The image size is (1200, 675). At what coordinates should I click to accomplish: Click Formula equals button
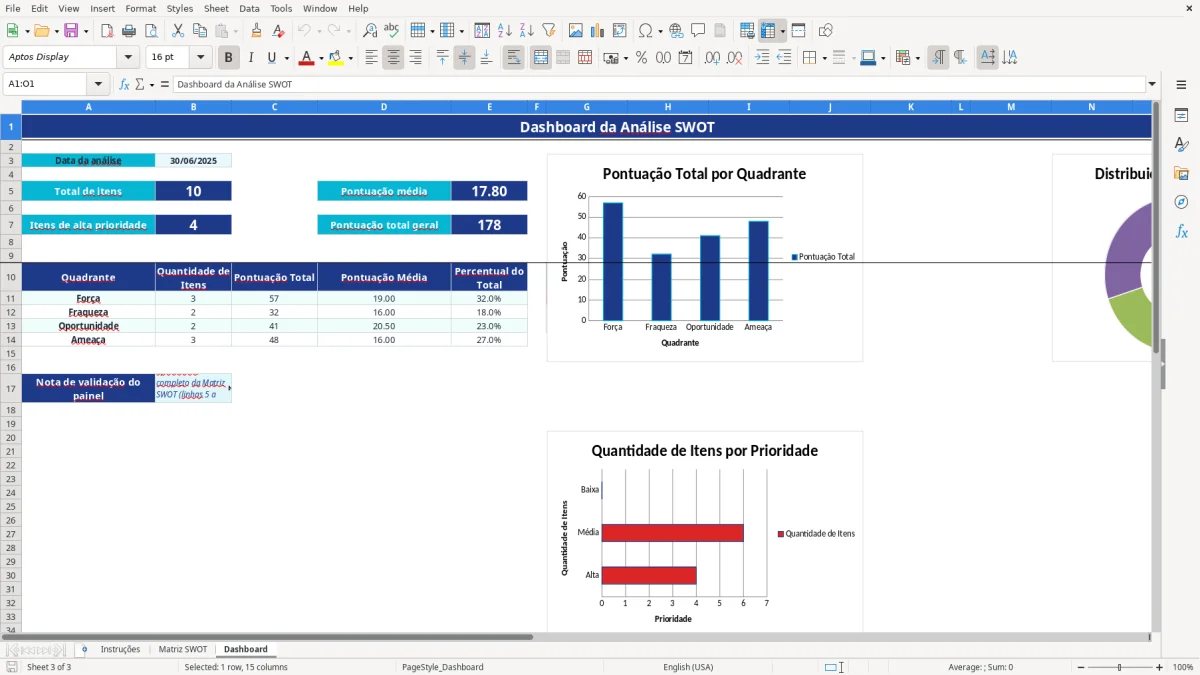point(165,85)
